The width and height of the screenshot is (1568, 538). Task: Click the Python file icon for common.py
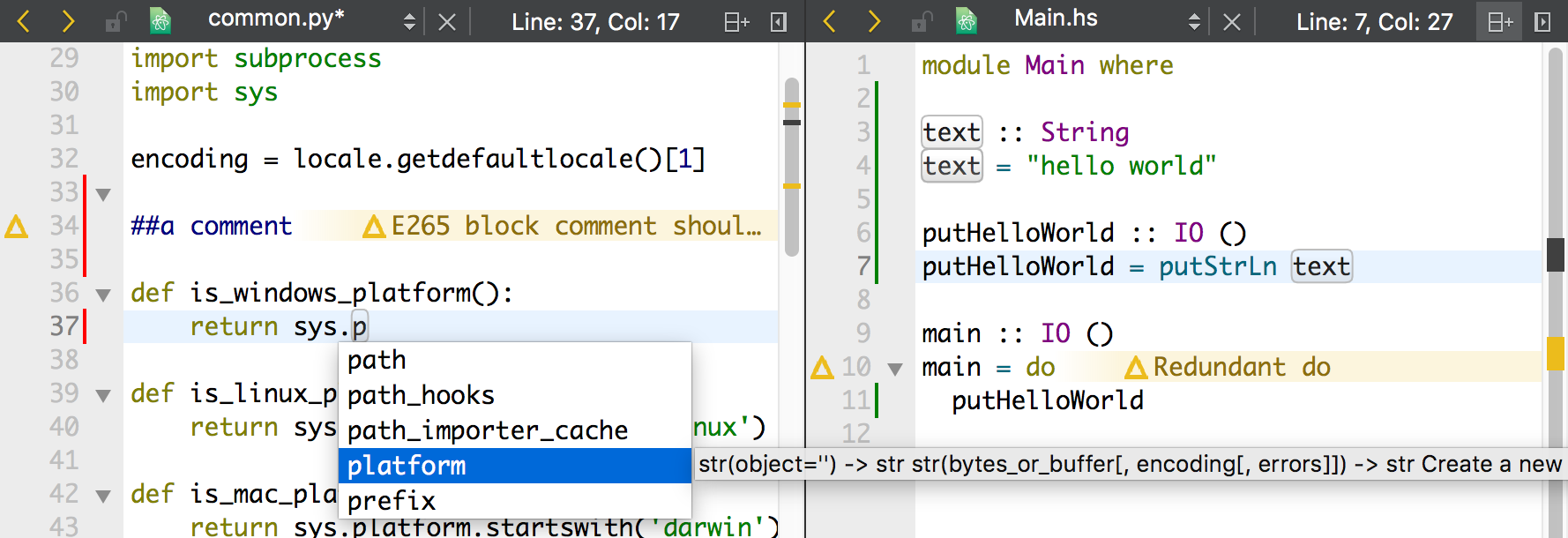160,21
